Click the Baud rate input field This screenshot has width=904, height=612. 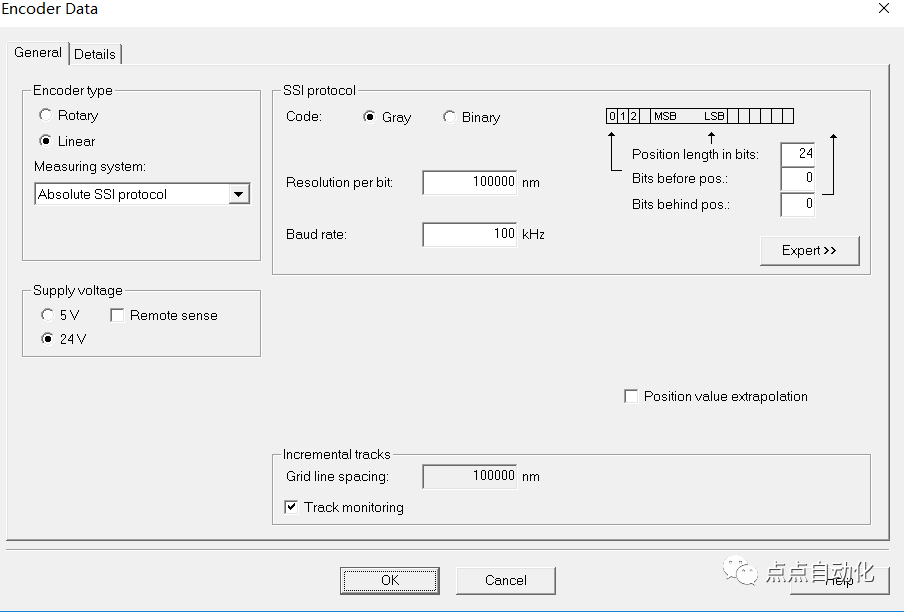point(469,234)
